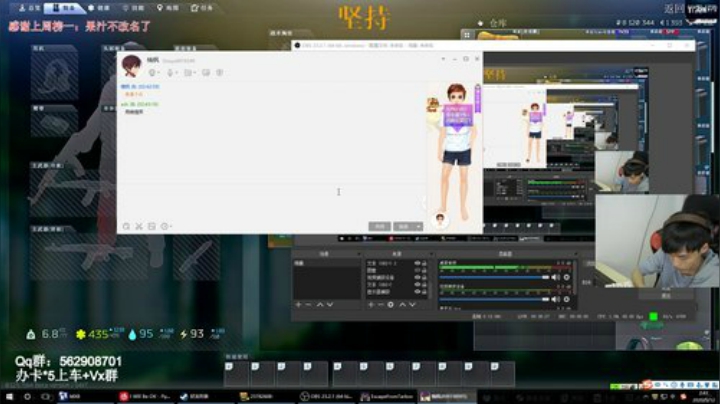Click the contact's avatar in the QQ chat header
The height and width of the screenshot is (404, 720).
pos(131,66)
